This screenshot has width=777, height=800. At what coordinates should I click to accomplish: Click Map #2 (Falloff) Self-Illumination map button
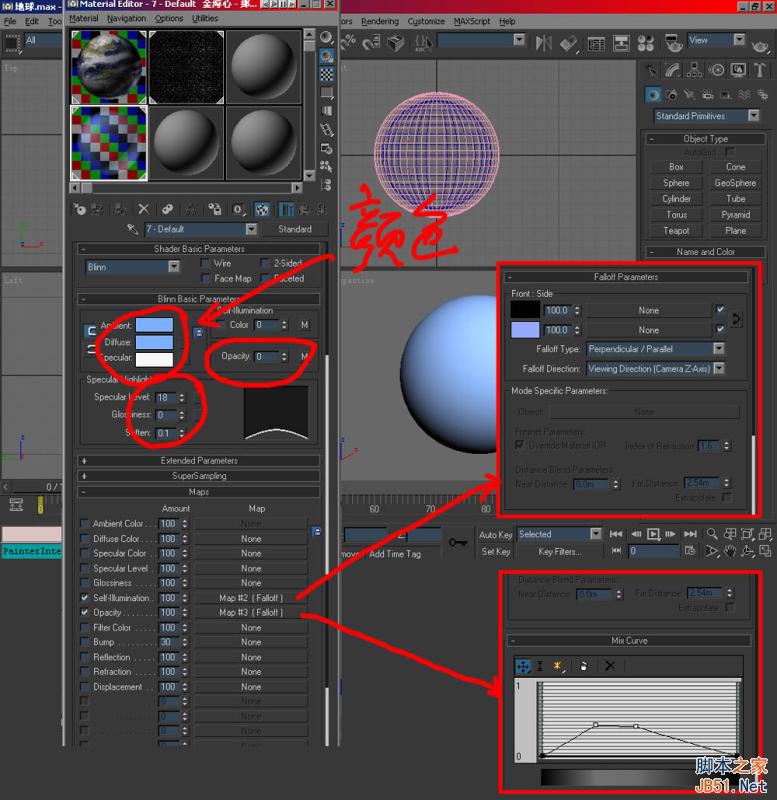point(251,597)
